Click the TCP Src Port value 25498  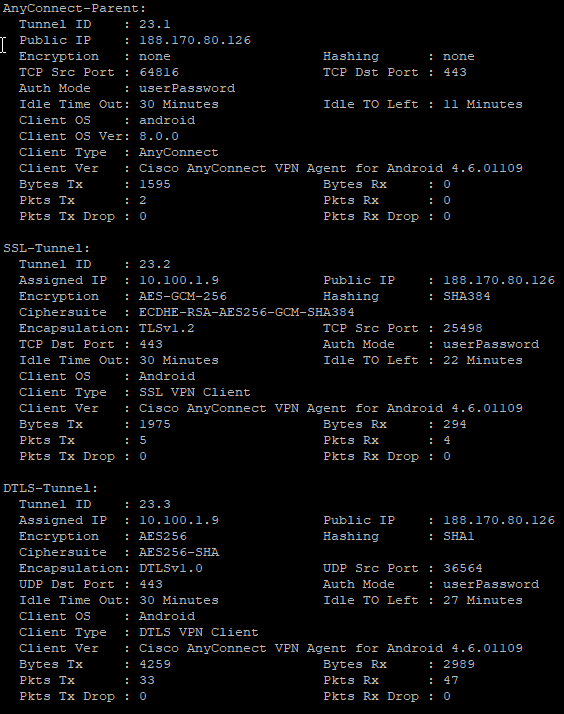462,328
